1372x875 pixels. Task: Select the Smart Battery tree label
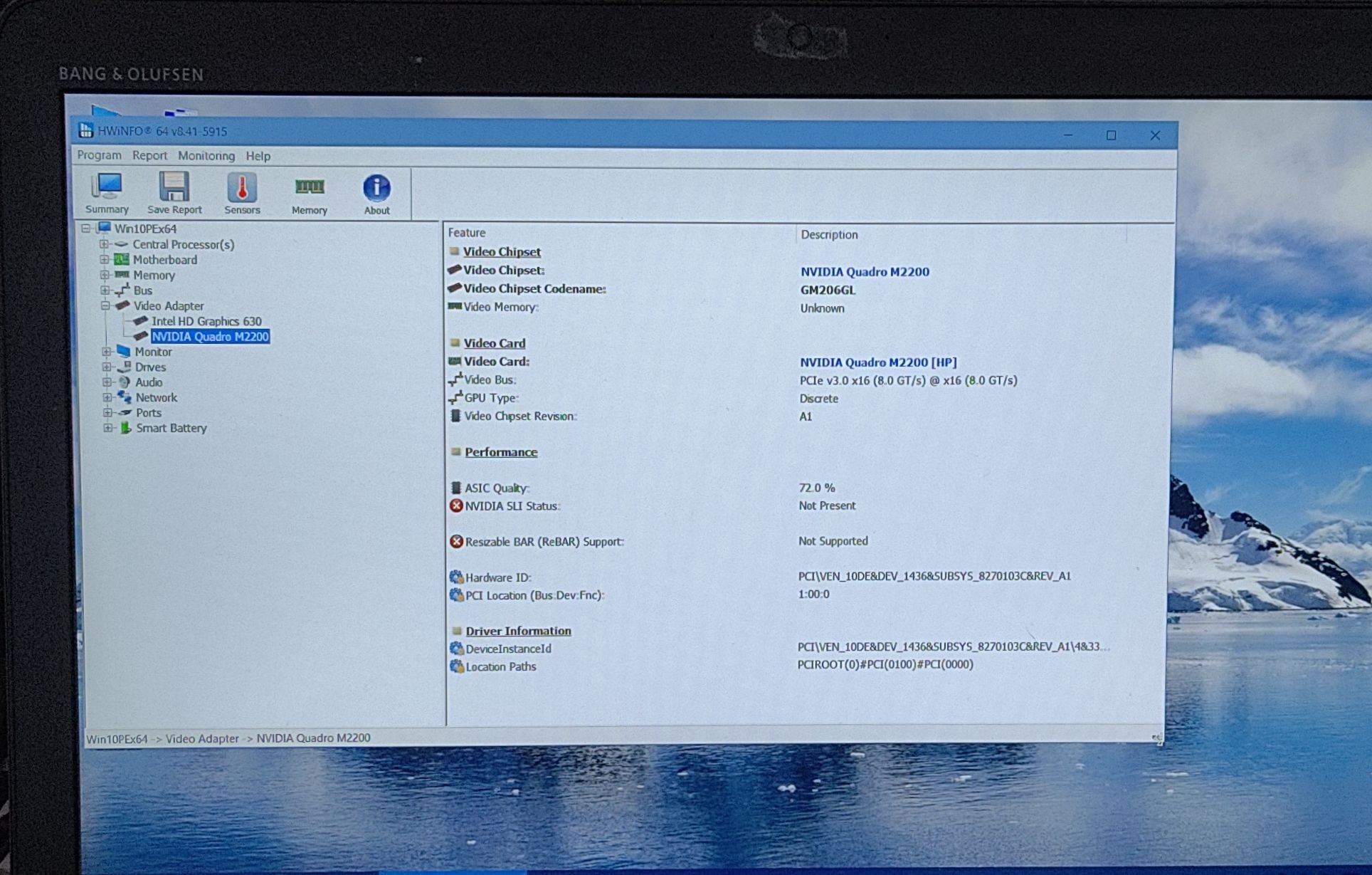point(171,428)
